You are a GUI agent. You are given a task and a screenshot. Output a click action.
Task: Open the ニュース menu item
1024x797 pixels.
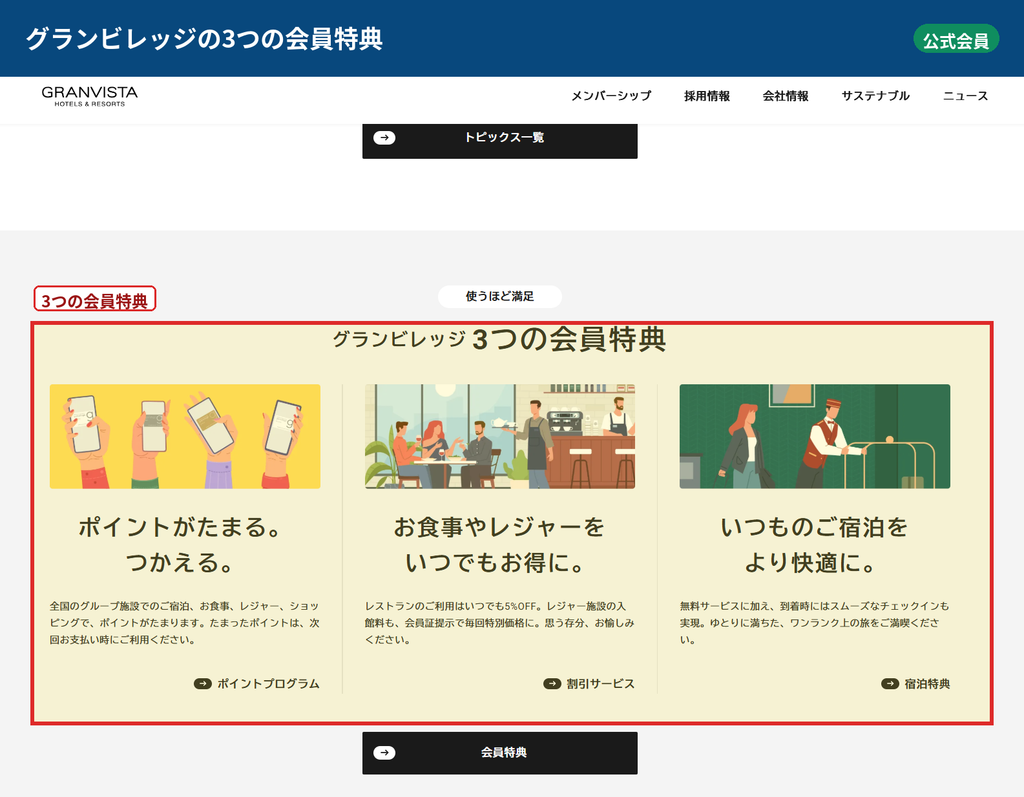pos(965,96)
